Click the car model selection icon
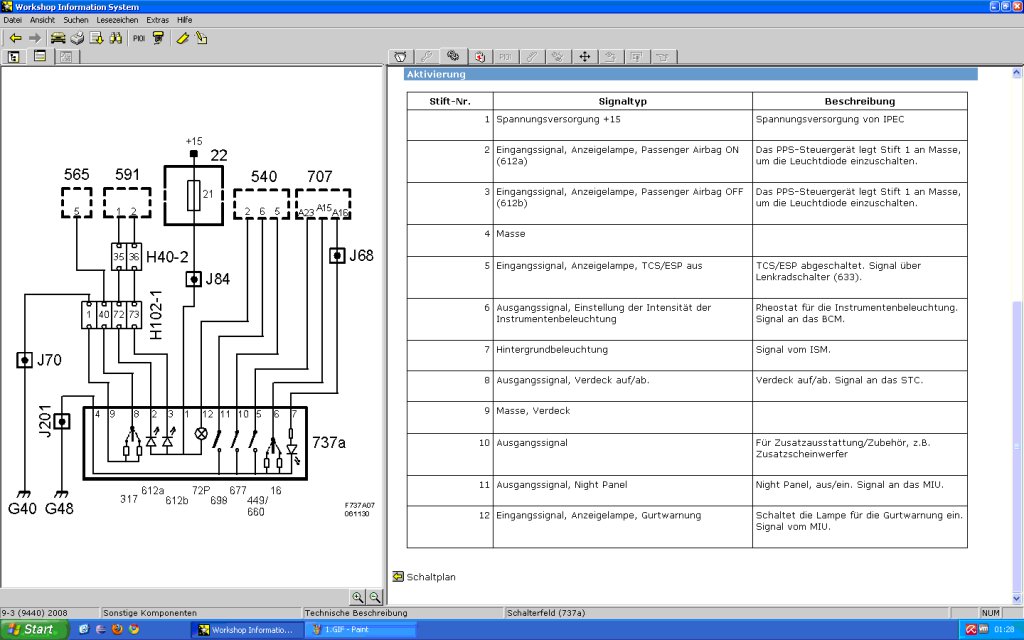The width and height of the screenshot is (1024, 640). (58, 39)
